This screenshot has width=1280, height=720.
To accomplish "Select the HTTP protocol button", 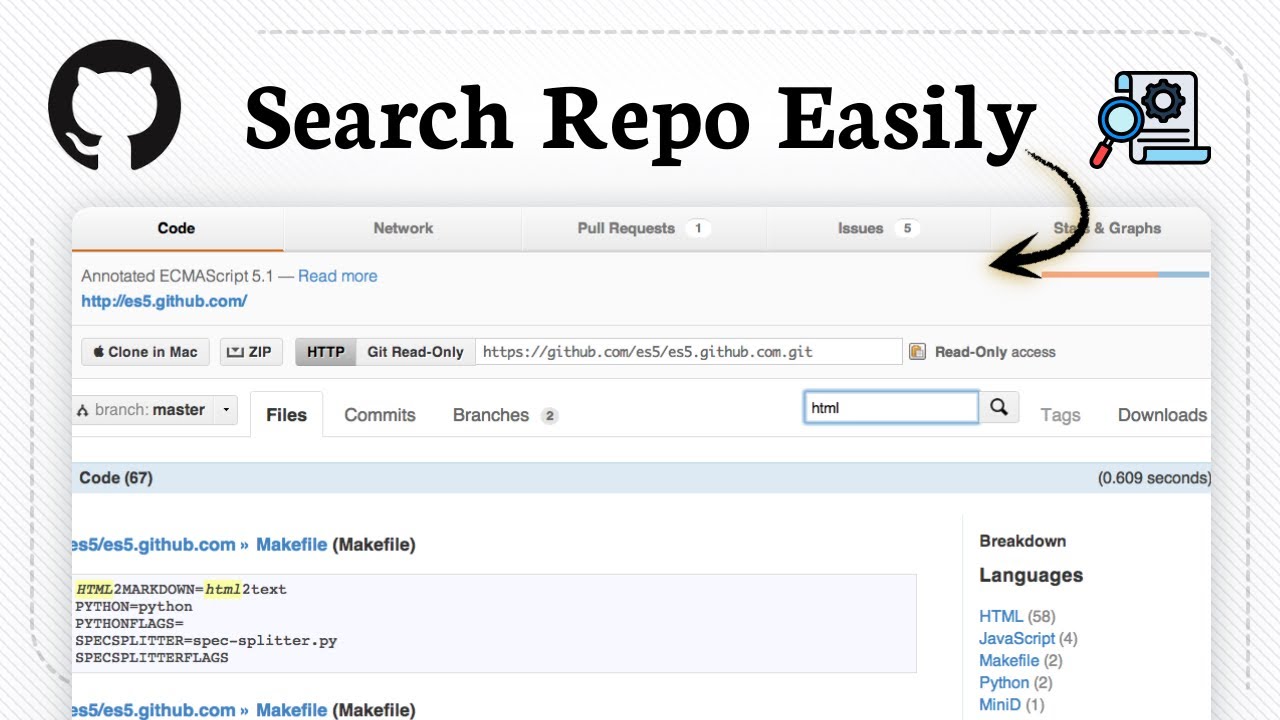I will (326, 352).
